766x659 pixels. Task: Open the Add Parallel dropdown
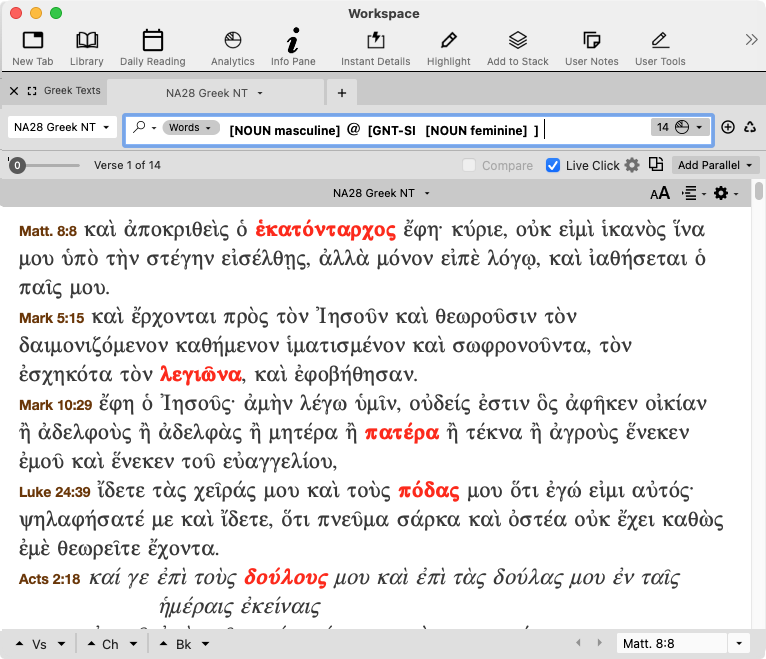coord(714,165)
